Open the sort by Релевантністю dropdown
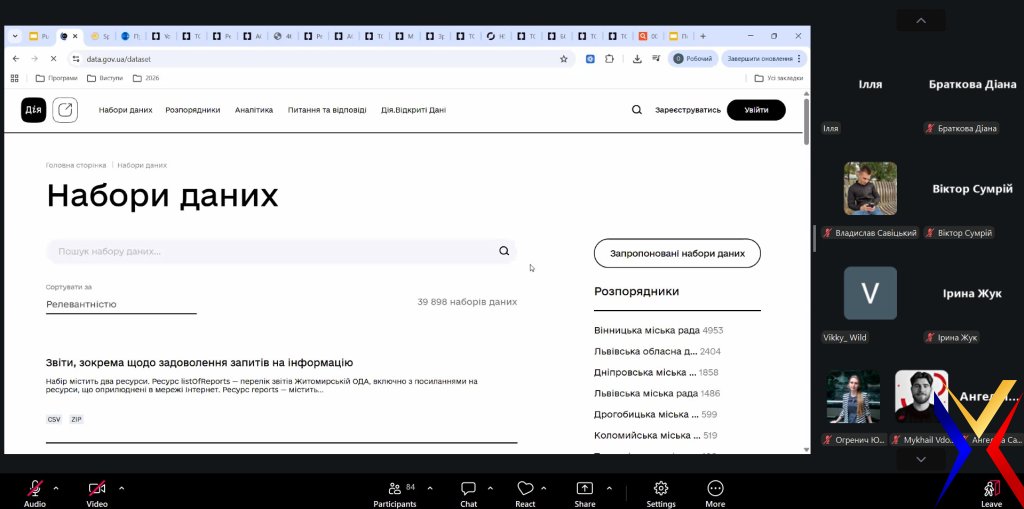The width and height of the screenshot is (1024, 509). pyautogui.click(x=121, y=304)
